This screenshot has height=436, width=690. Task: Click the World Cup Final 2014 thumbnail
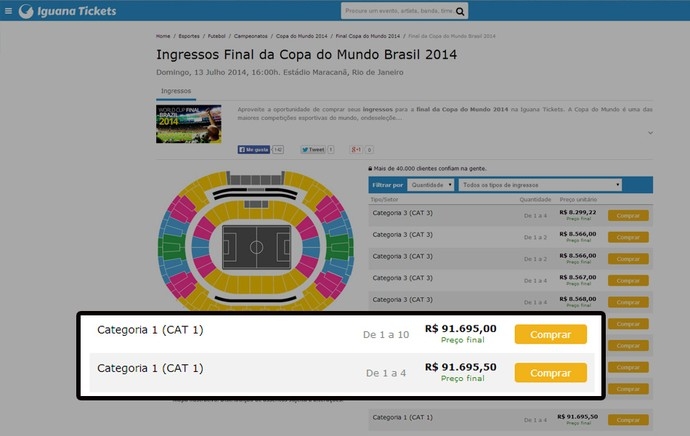(189, 124)
